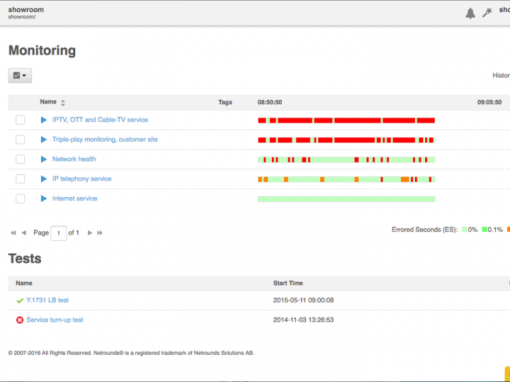This screenshot has height=382, width=510.
Task: Open the Internet service monitor link
Action: click(x=75, y=198)
